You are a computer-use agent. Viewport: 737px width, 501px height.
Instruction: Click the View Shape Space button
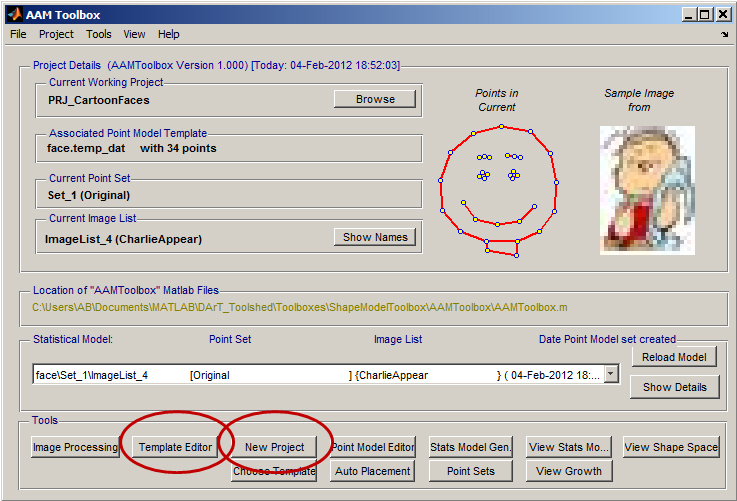pos(671,447)
